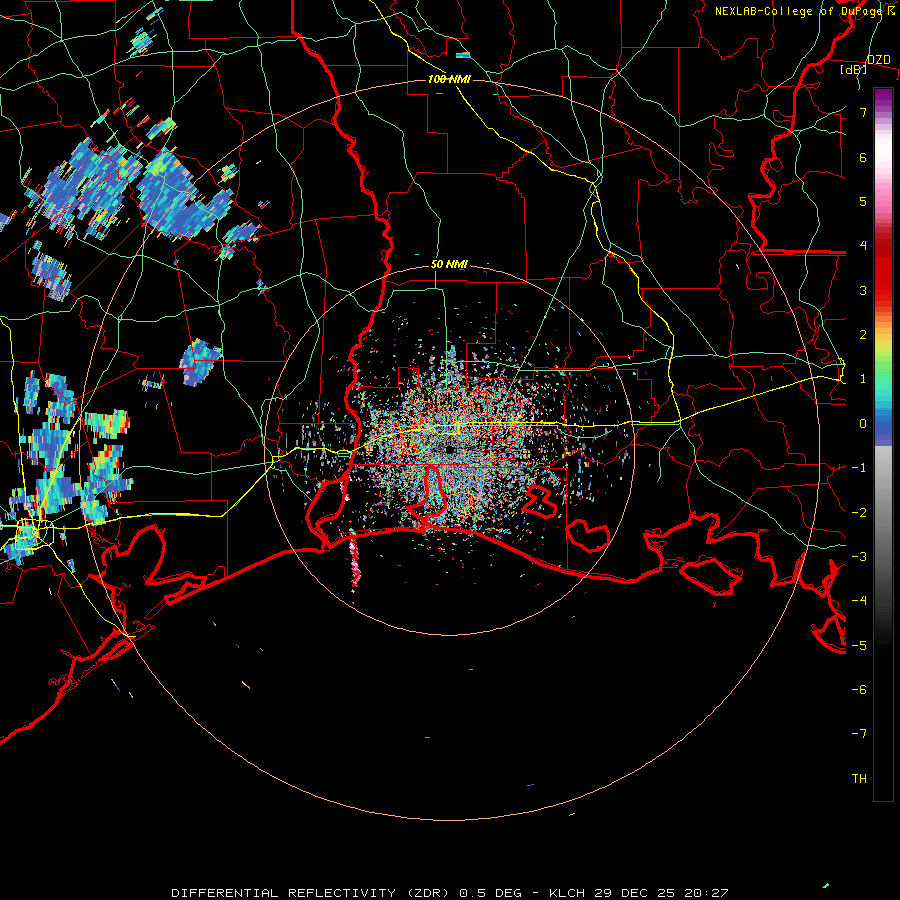Click the radar site center dot
The image size is (900, 900).
click(450, 450)
